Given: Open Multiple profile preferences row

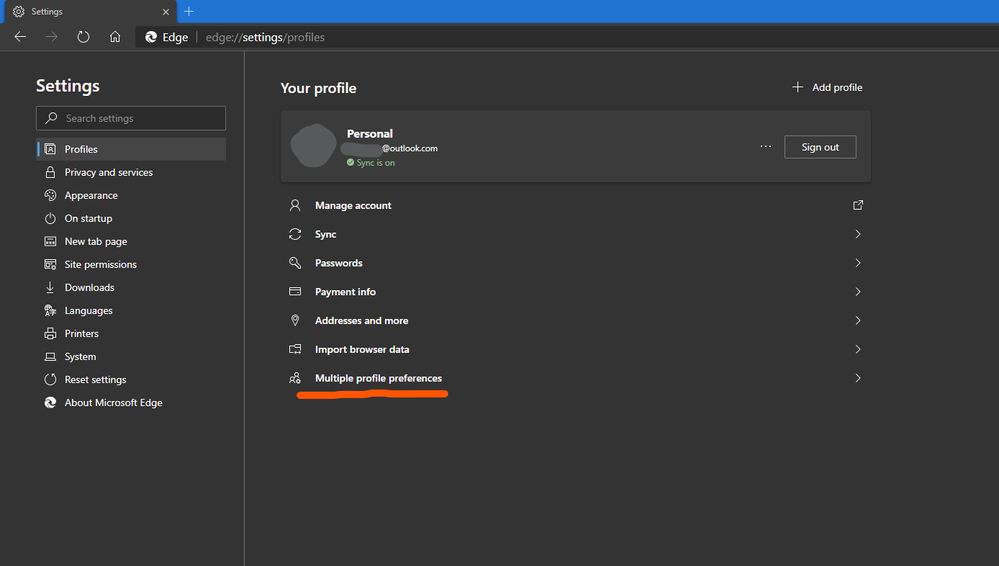Looking at the screenshot, I should click(x=575, y=378).
